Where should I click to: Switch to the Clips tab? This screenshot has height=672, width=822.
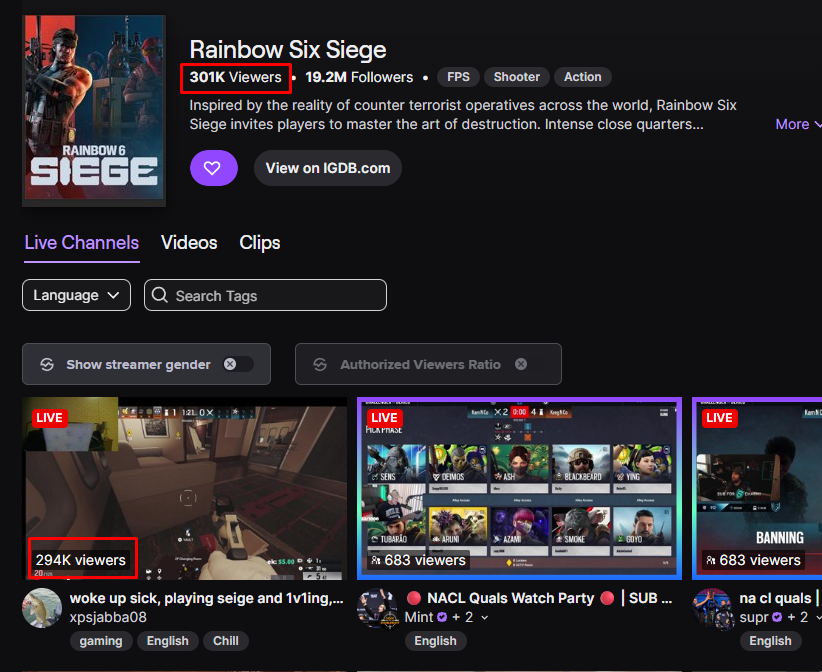tap(259, 243)
